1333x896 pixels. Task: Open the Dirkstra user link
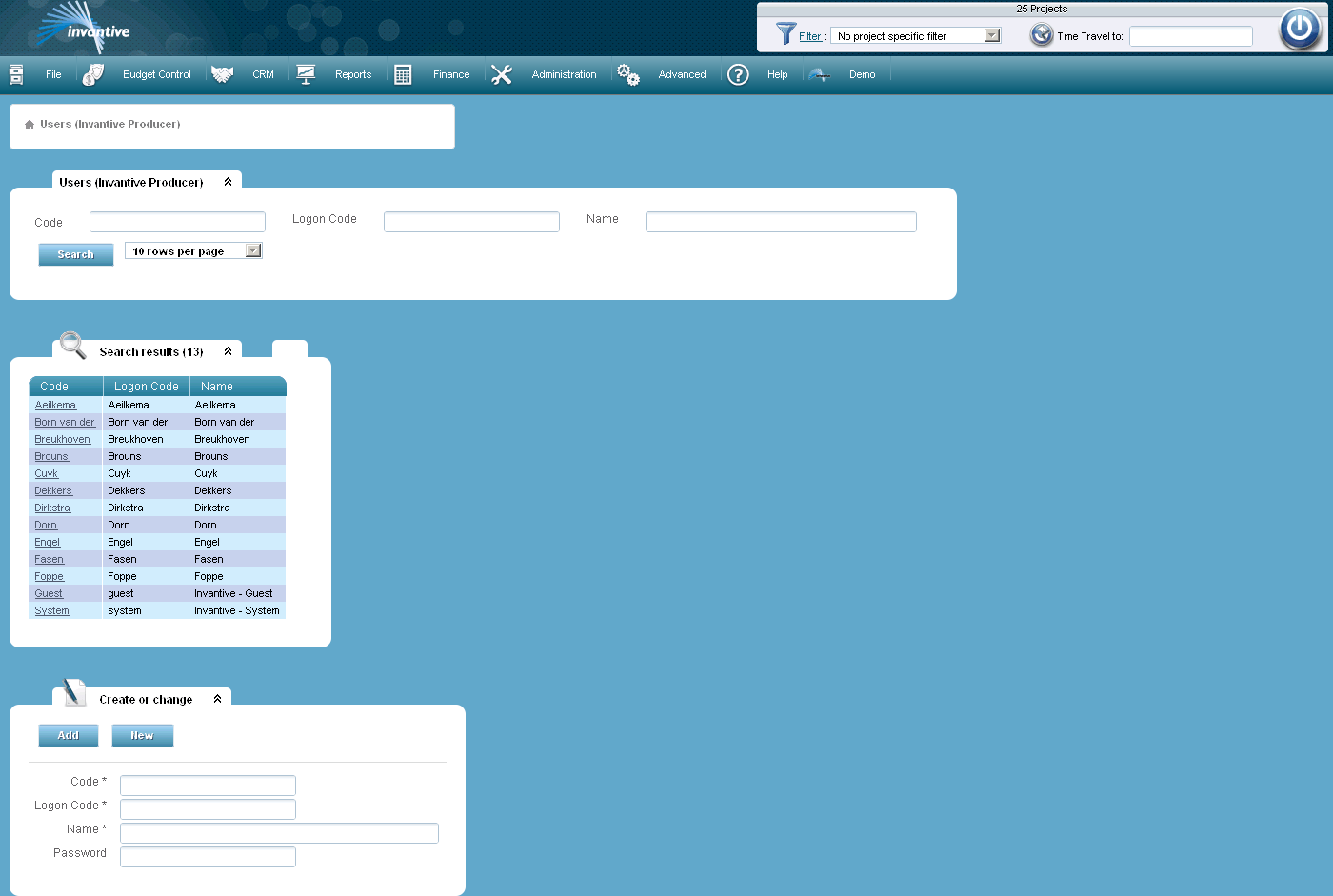point(52,508)
